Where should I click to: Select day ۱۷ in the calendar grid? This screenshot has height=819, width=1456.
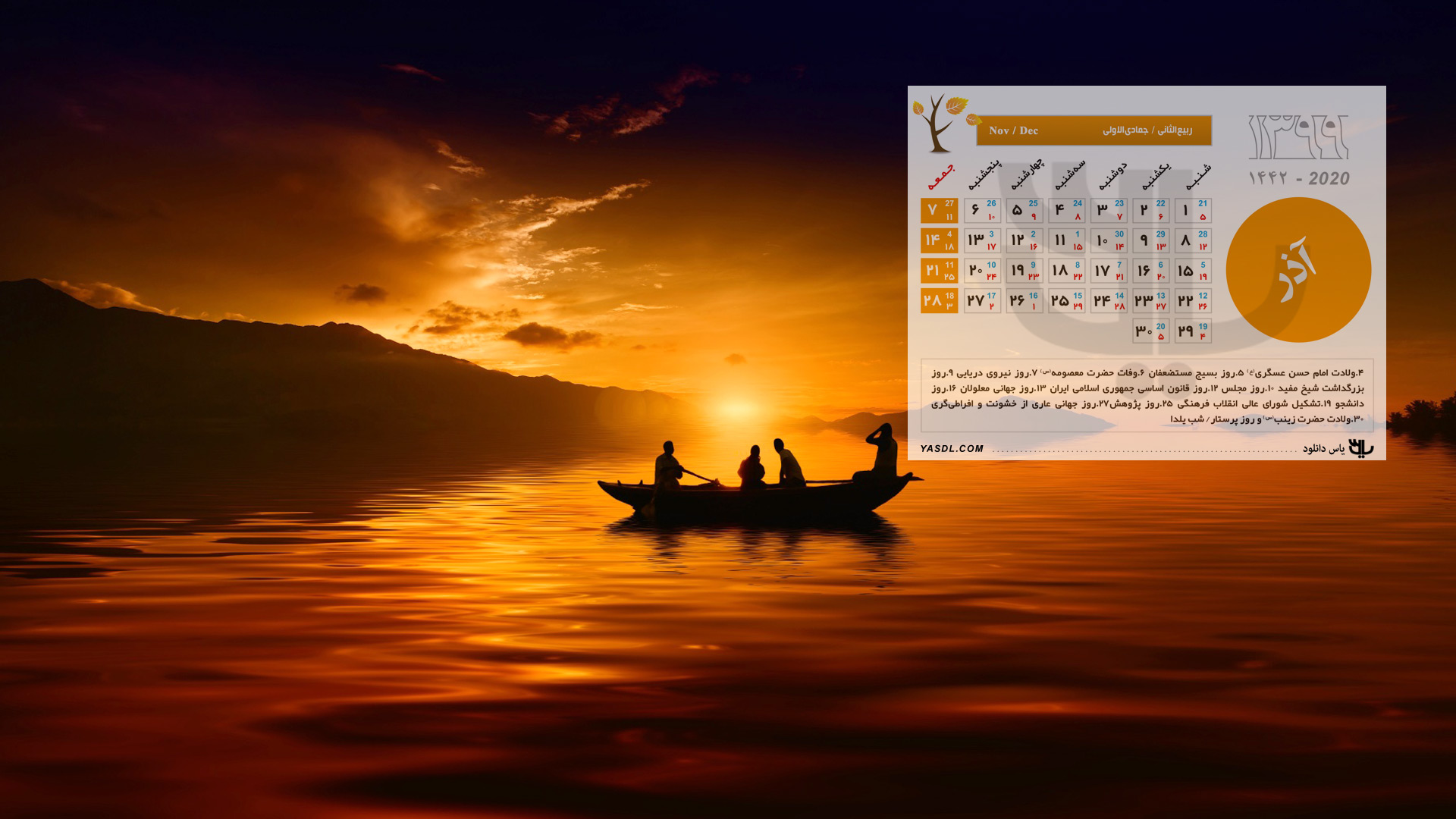pos(1109,271)
